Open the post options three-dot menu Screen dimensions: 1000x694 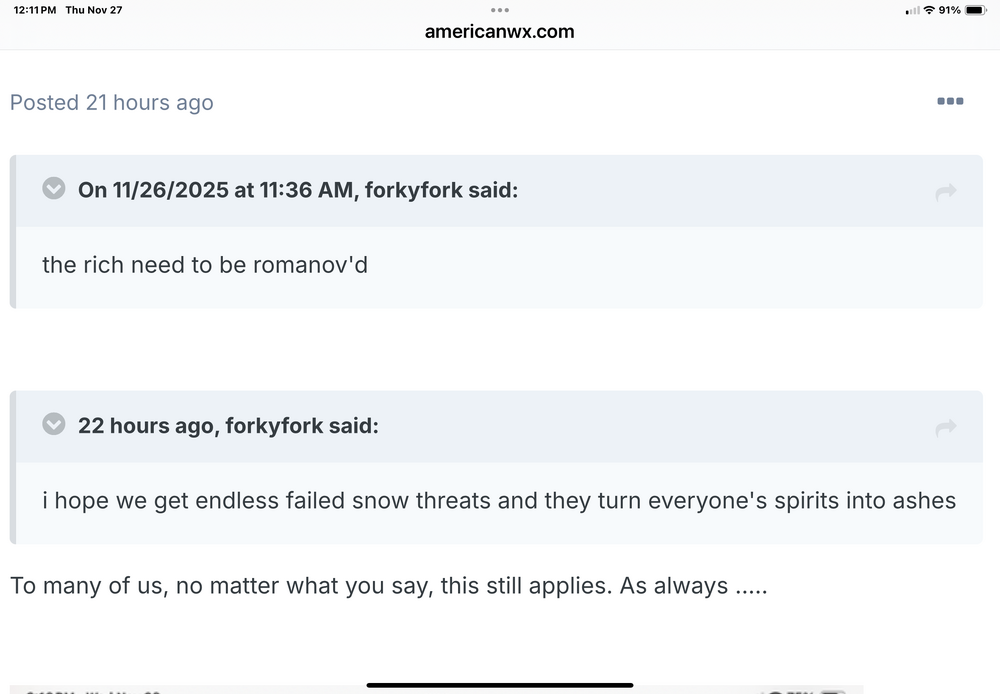(x=950, y=101)
